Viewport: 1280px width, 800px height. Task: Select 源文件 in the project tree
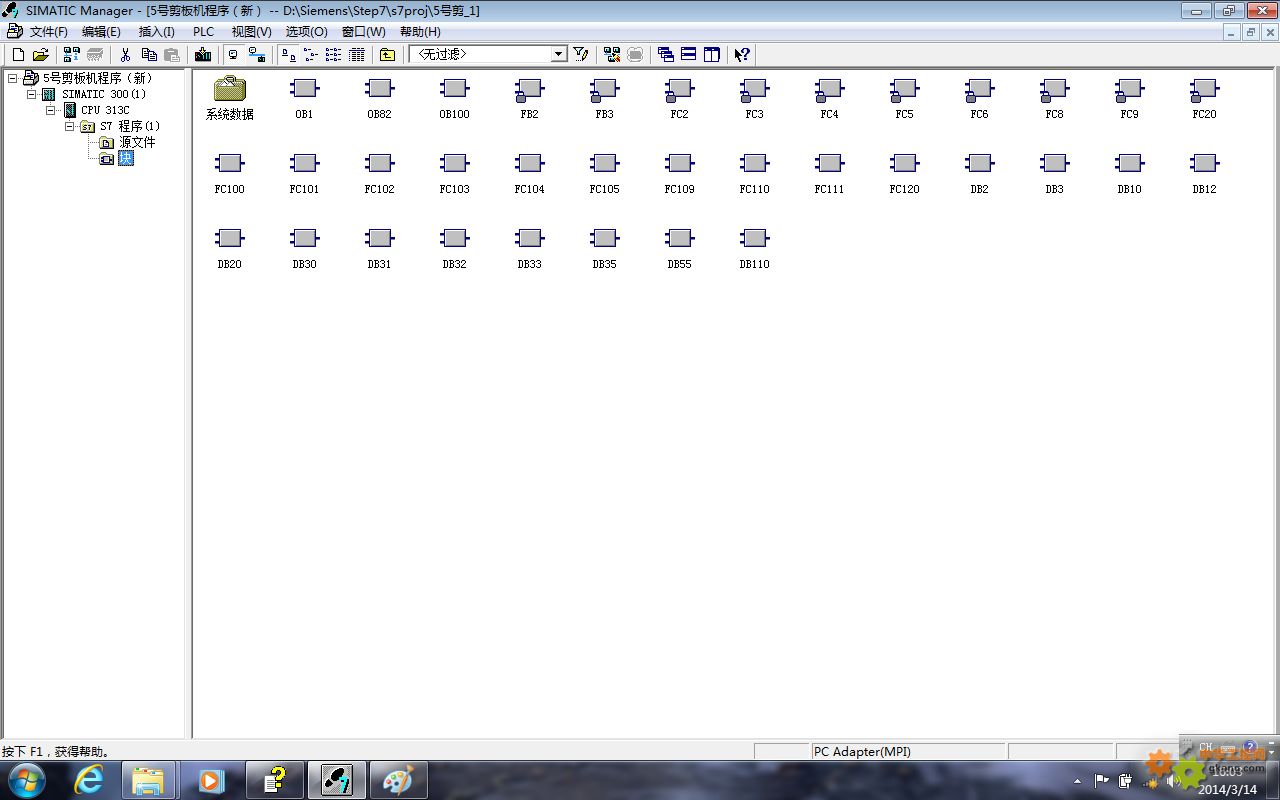[137, 142]
